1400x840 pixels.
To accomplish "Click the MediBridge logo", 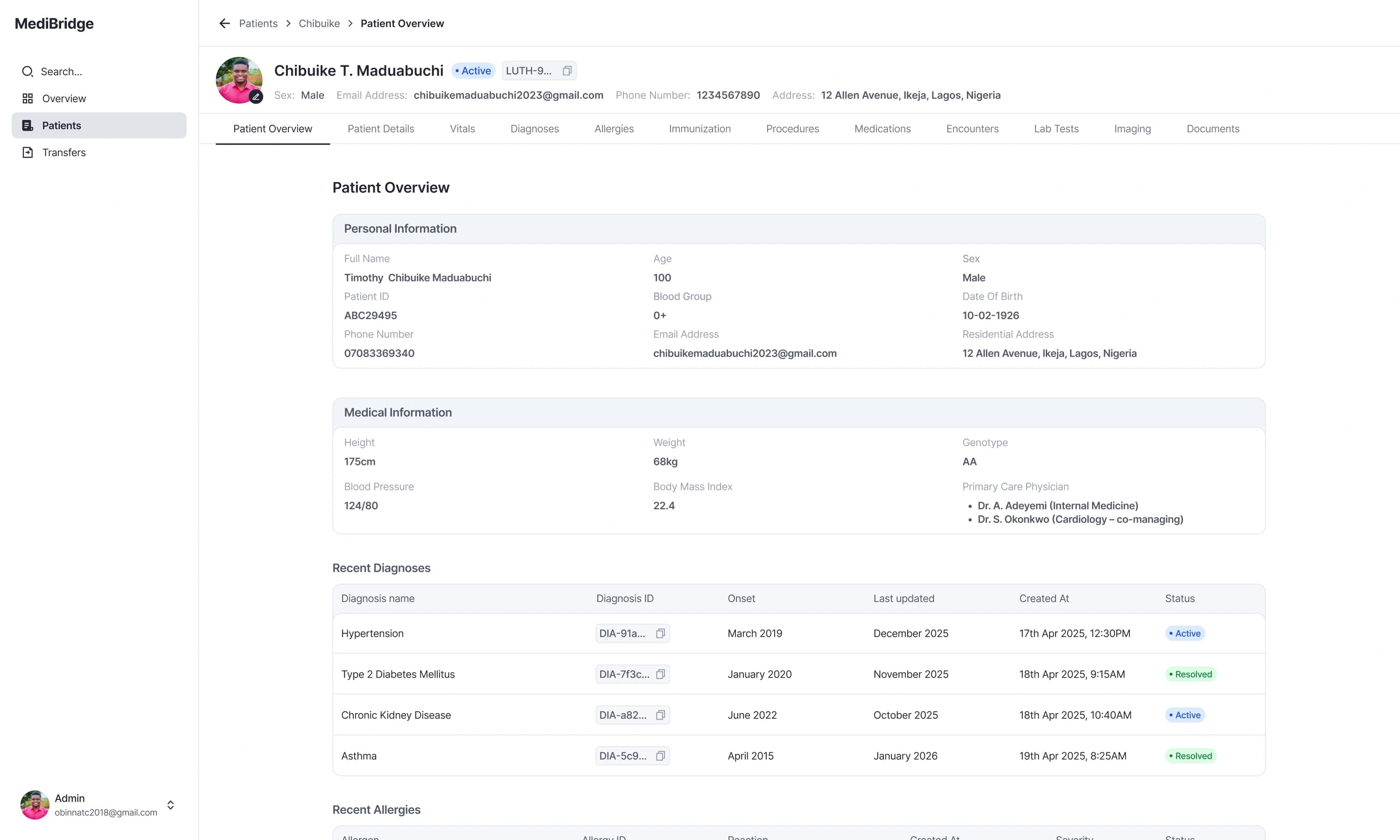I will point(54,24).
